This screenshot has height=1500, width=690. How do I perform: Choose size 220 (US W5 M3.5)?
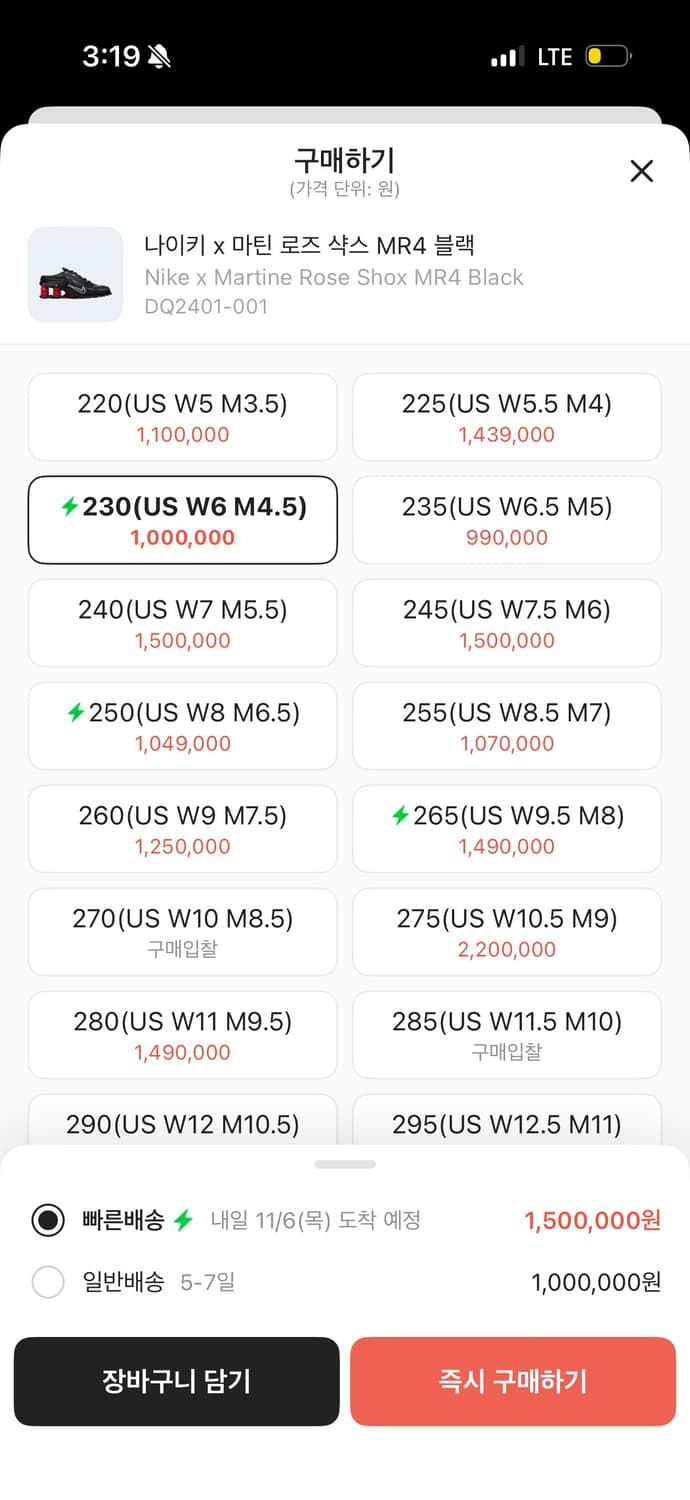coord(183,417)
